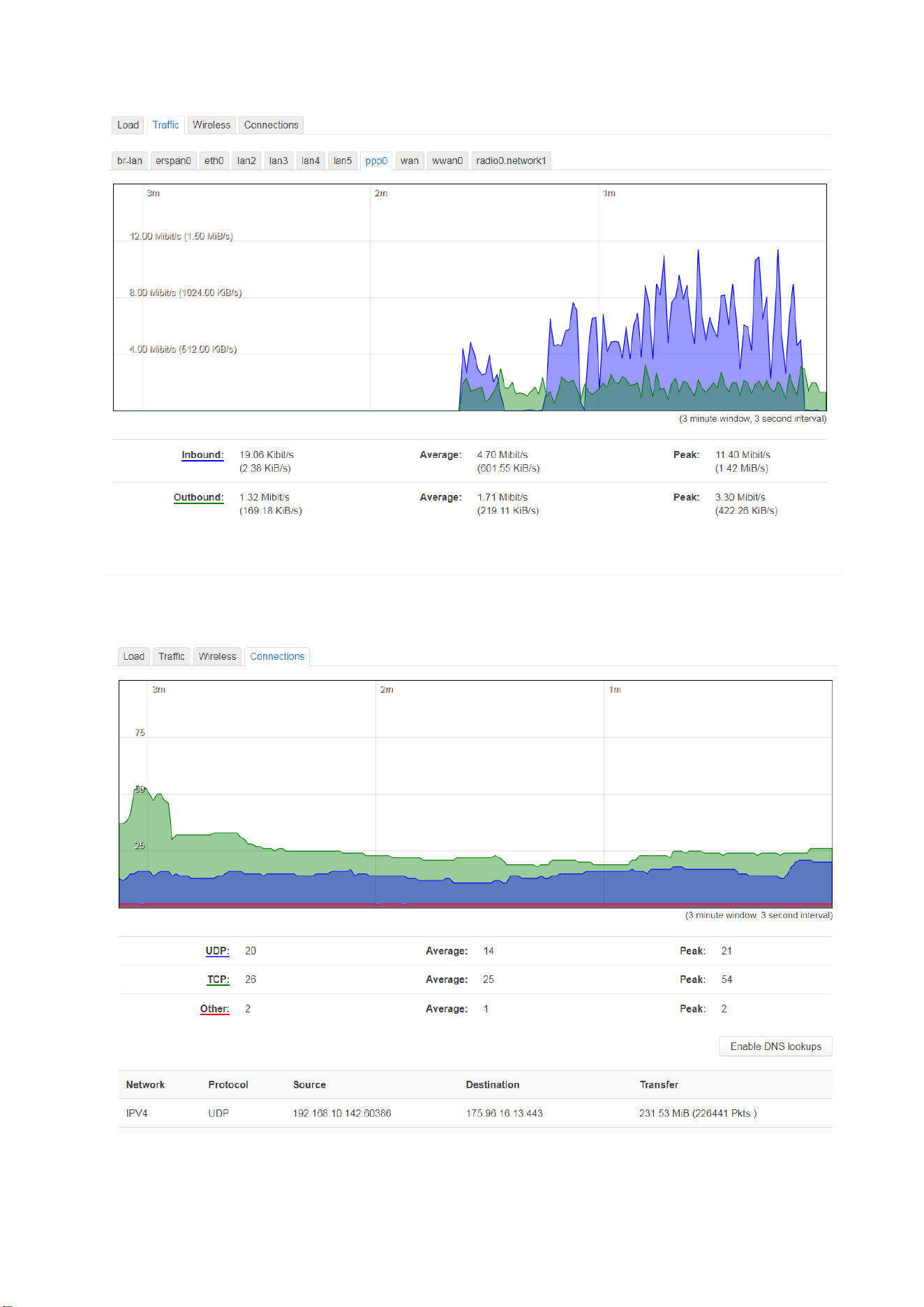Select the UDP peak value 21
The width and height of the screenshot is (924, 1307).
pyautogui.click(x=727, y=951)
